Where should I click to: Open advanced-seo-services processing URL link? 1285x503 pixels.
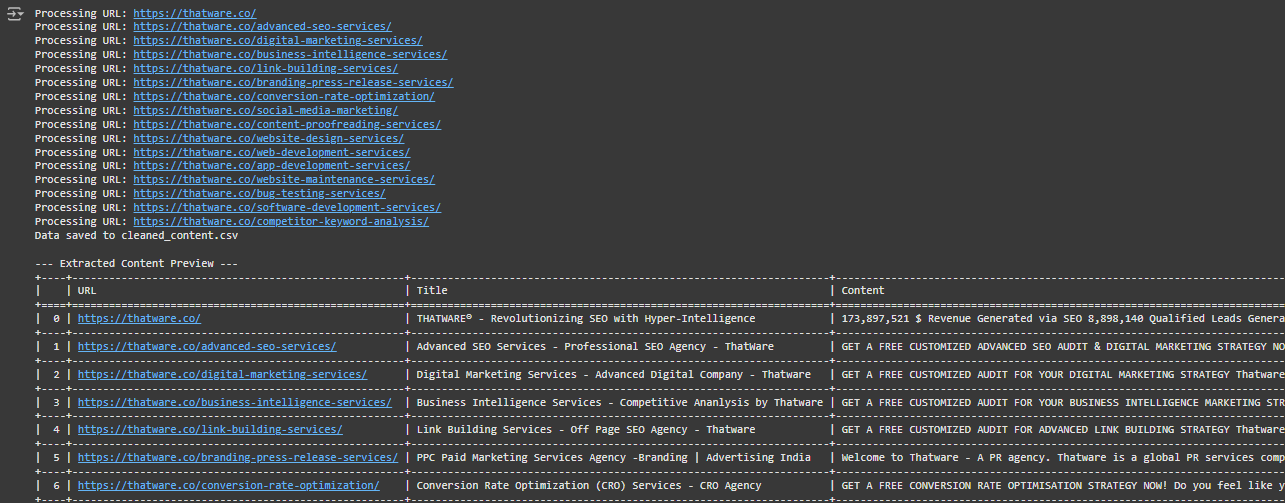(x=262, y=27)
